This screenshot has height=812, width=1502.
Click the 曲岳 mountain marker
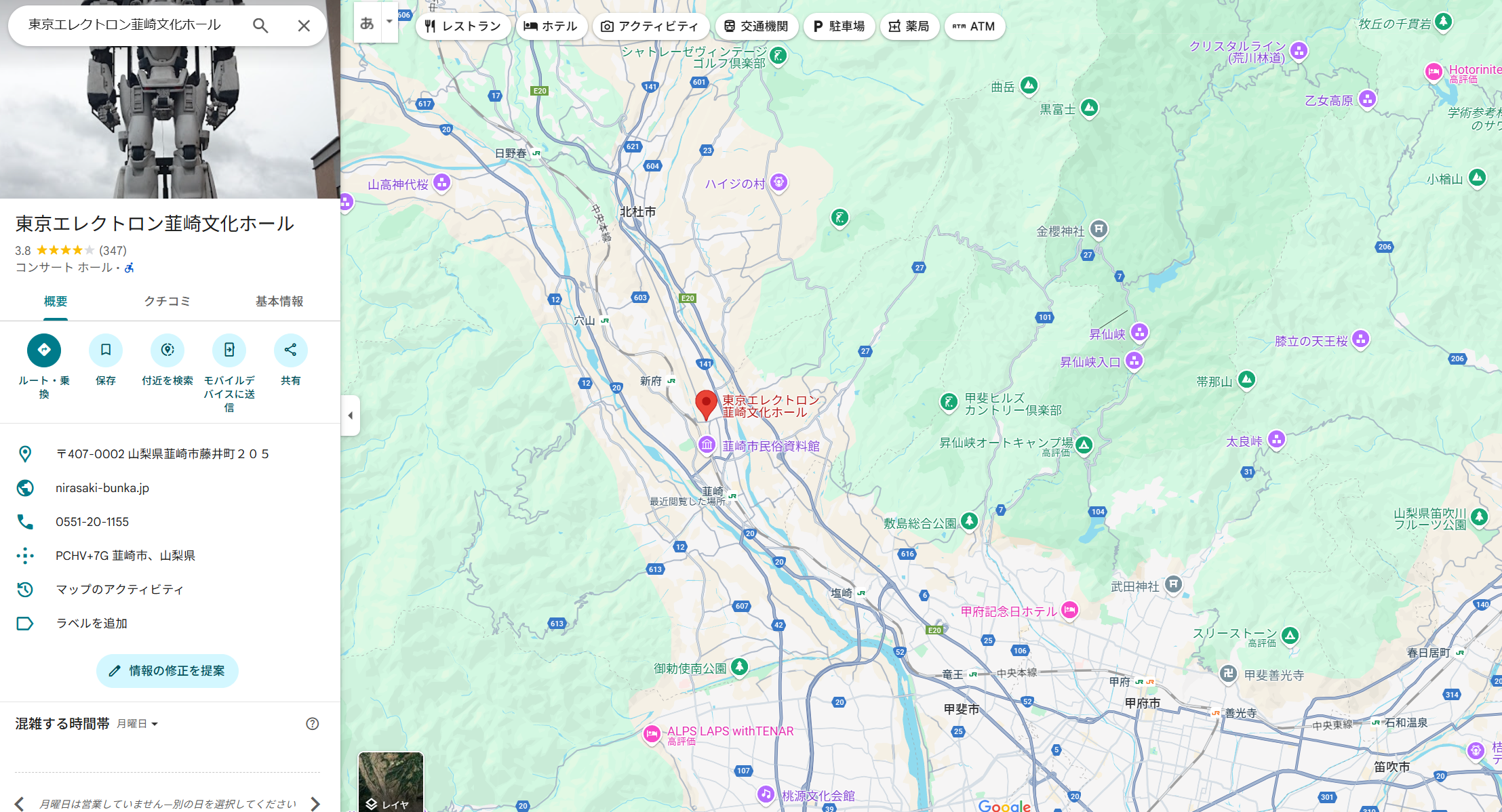[x=1029, y=85]
